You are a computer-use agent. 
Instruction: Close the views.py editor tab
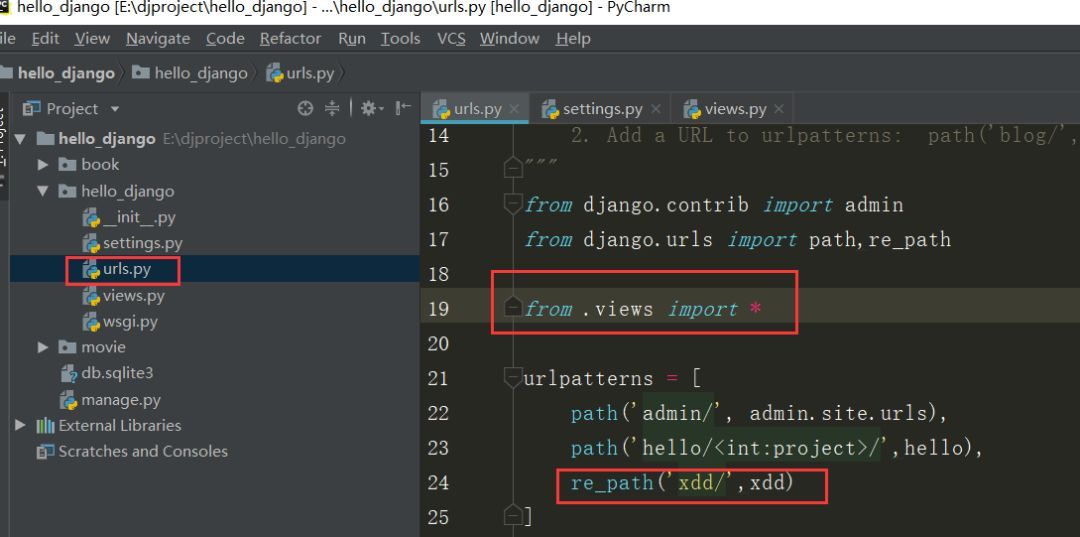tap(779, 109)
